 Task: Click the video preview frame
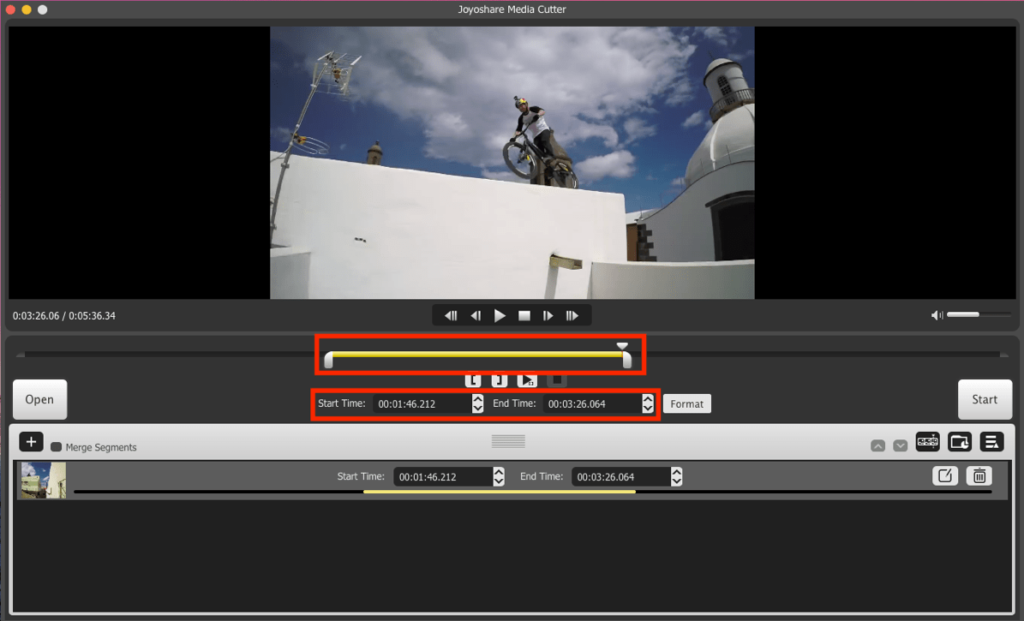[x=512, y=163]
